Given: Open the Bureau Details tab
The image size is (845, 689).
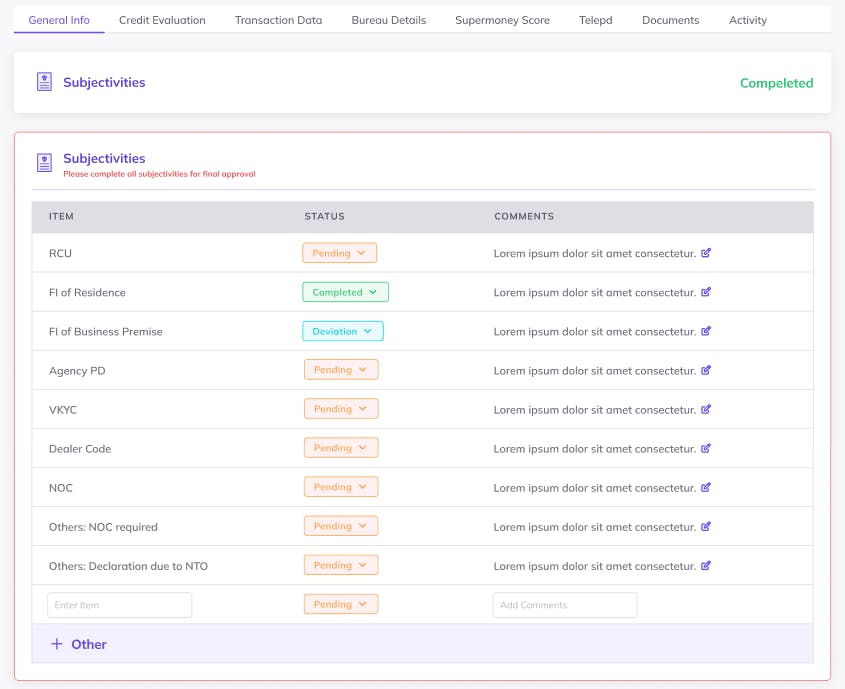Looking at the screenshot, I should click(388, 20).
